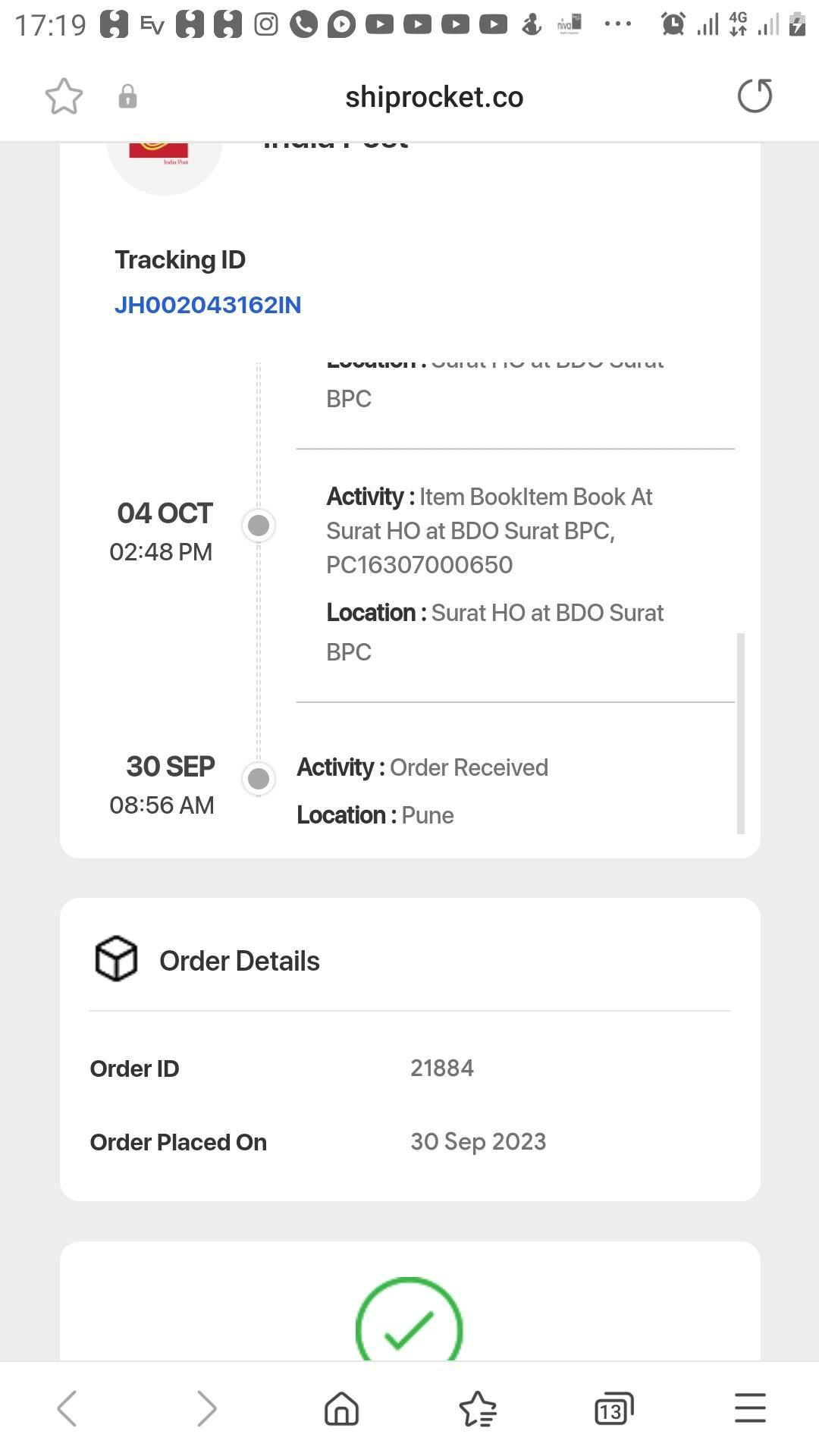Select the 30 SEP timeline marker
Image resolution: width=819 pixels, height=1456 pixels.
(259, 778)
